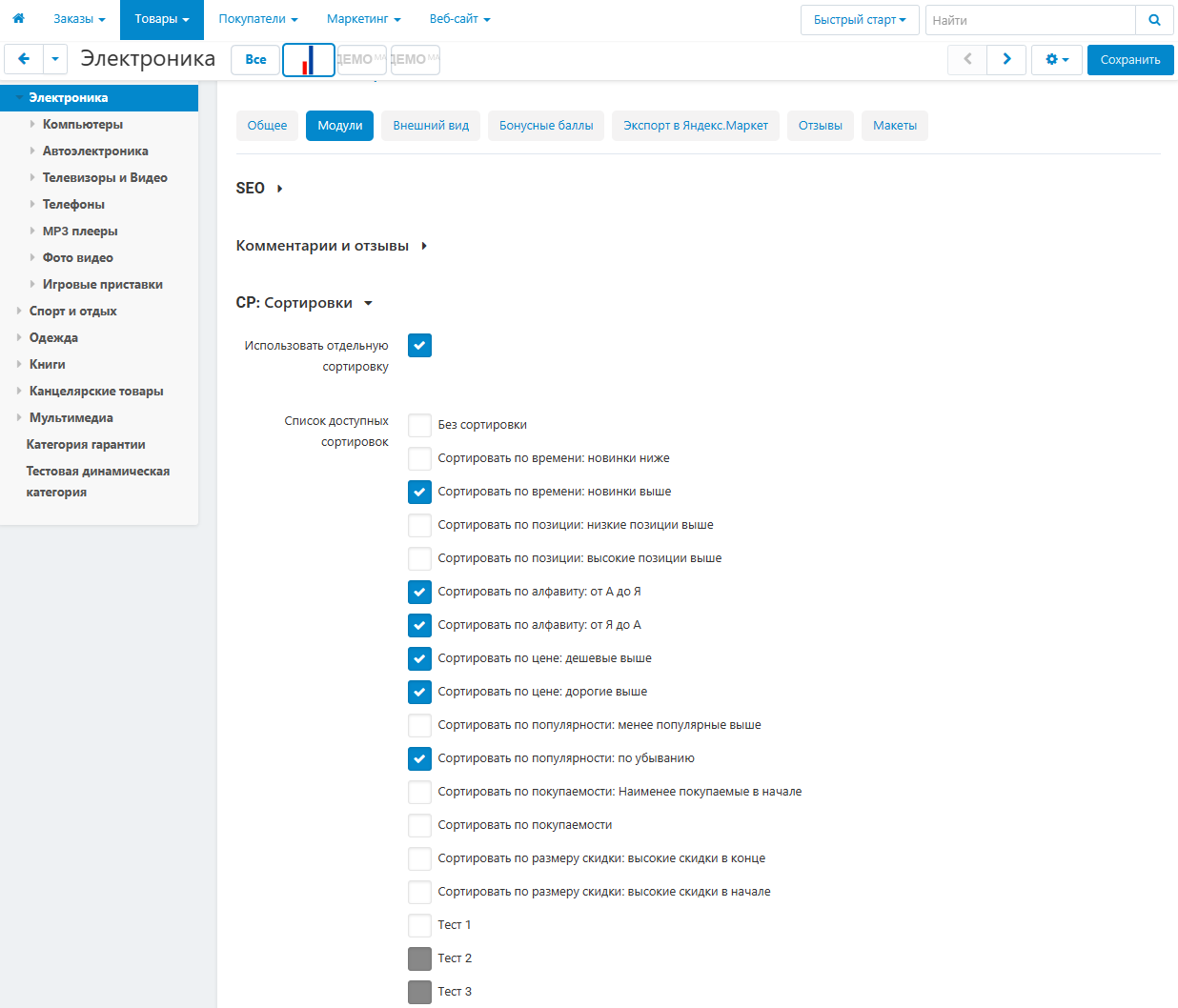Select 'Игровые приставки' category
The height and width of the screenshot is (1008, 1178).
click(103, 284)
